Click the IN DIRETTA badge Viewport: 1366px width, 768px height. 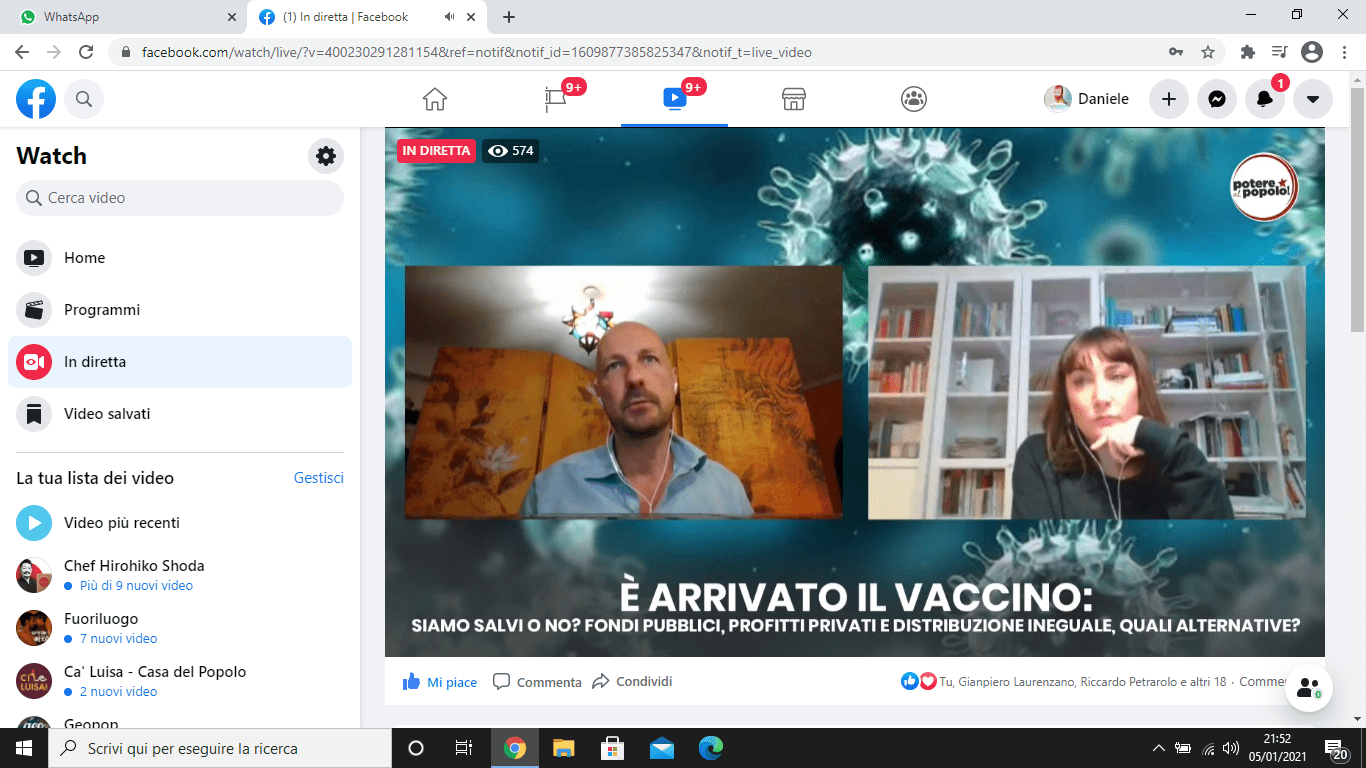point(435,151)
